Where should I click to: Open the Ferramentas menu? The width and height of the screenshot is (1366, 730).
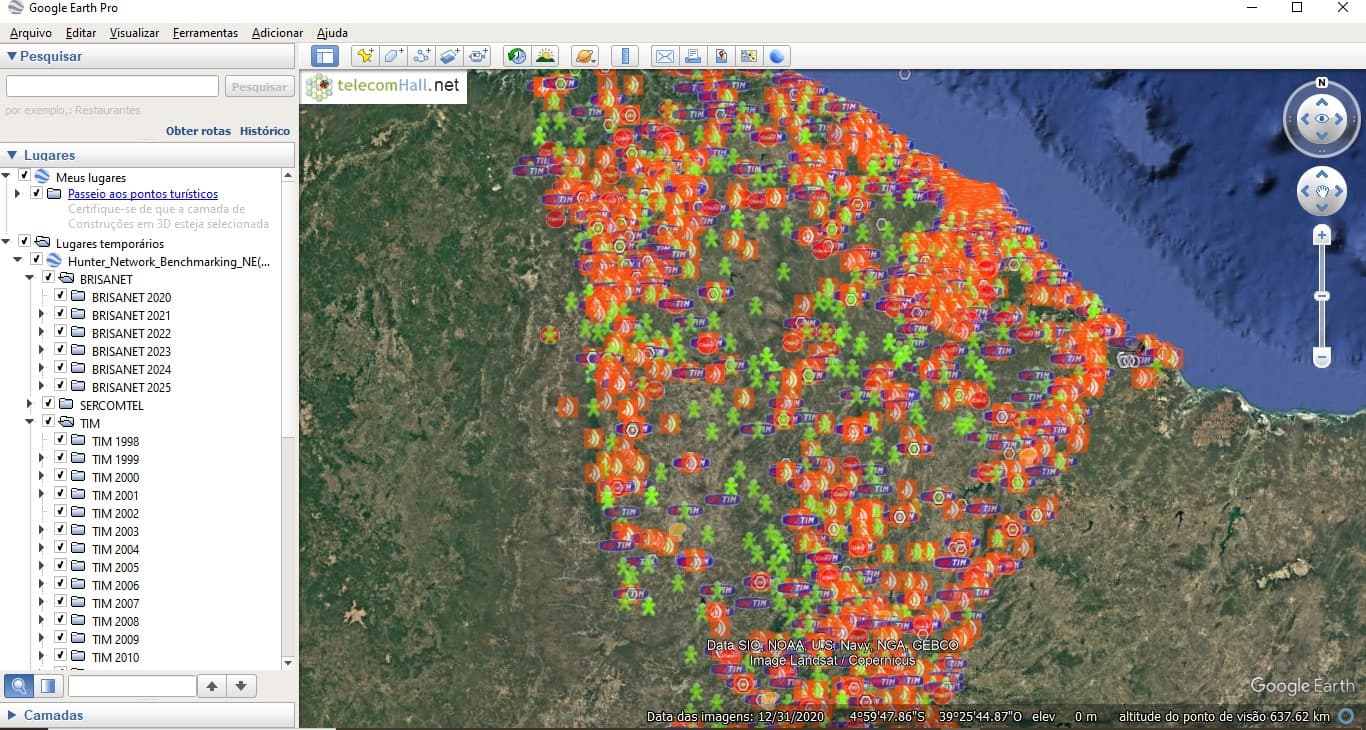point(205,33)
